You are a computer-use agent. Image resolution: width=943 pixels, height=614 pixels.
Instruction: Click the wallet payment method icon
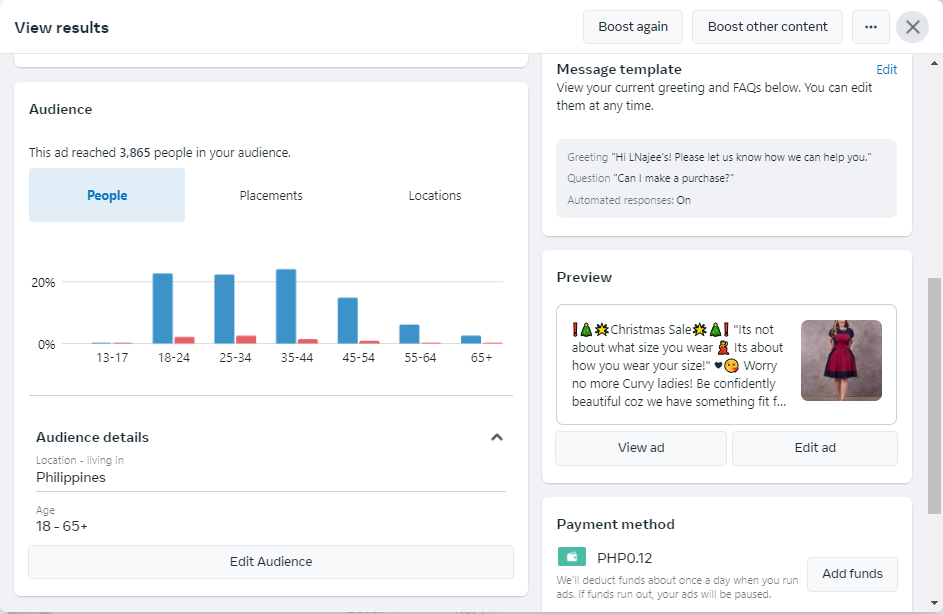pos(571,557)
